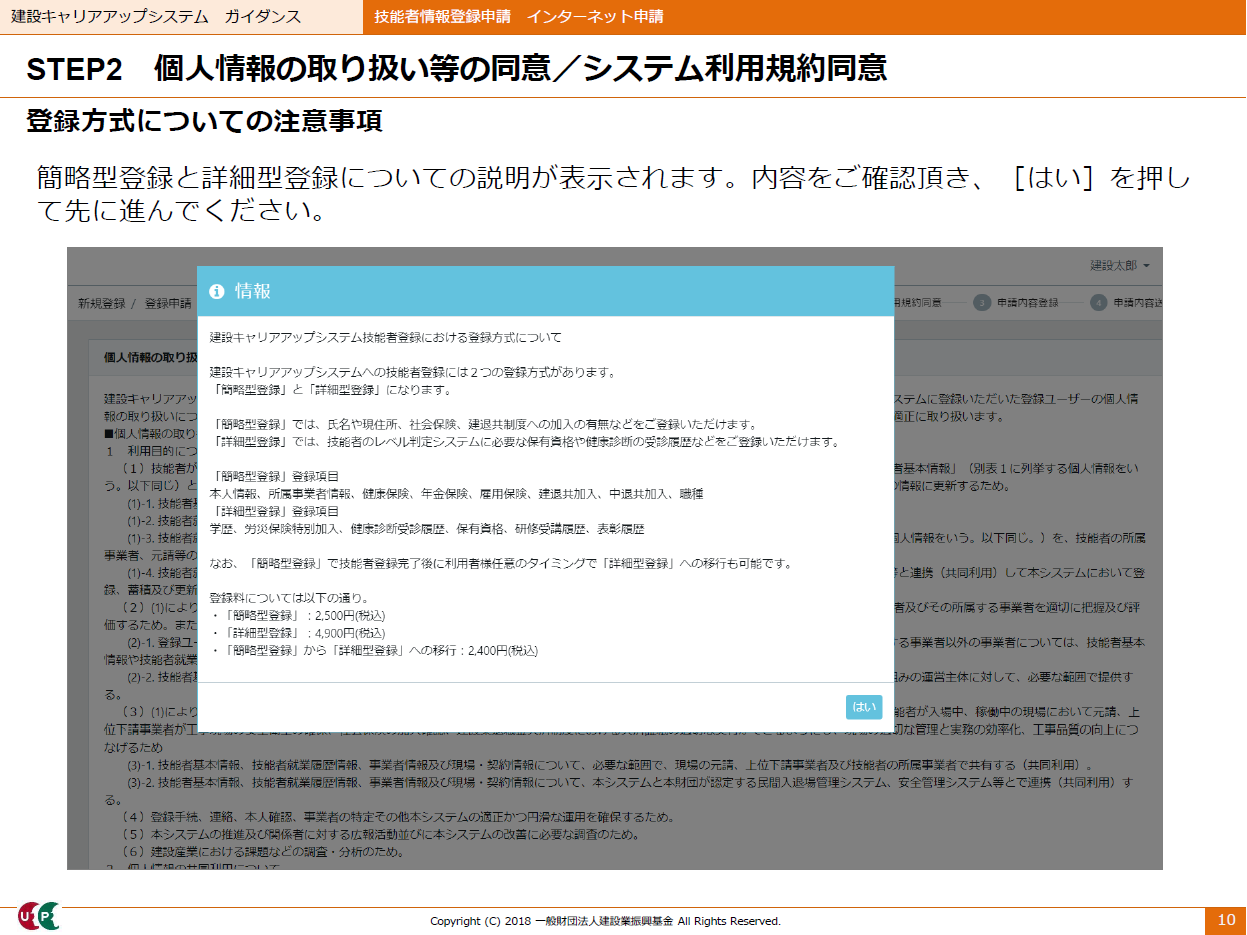Click the fee line 「簡略型登録」：2,500円(税込)
The image size is (1247, 935).
(297, 615)
